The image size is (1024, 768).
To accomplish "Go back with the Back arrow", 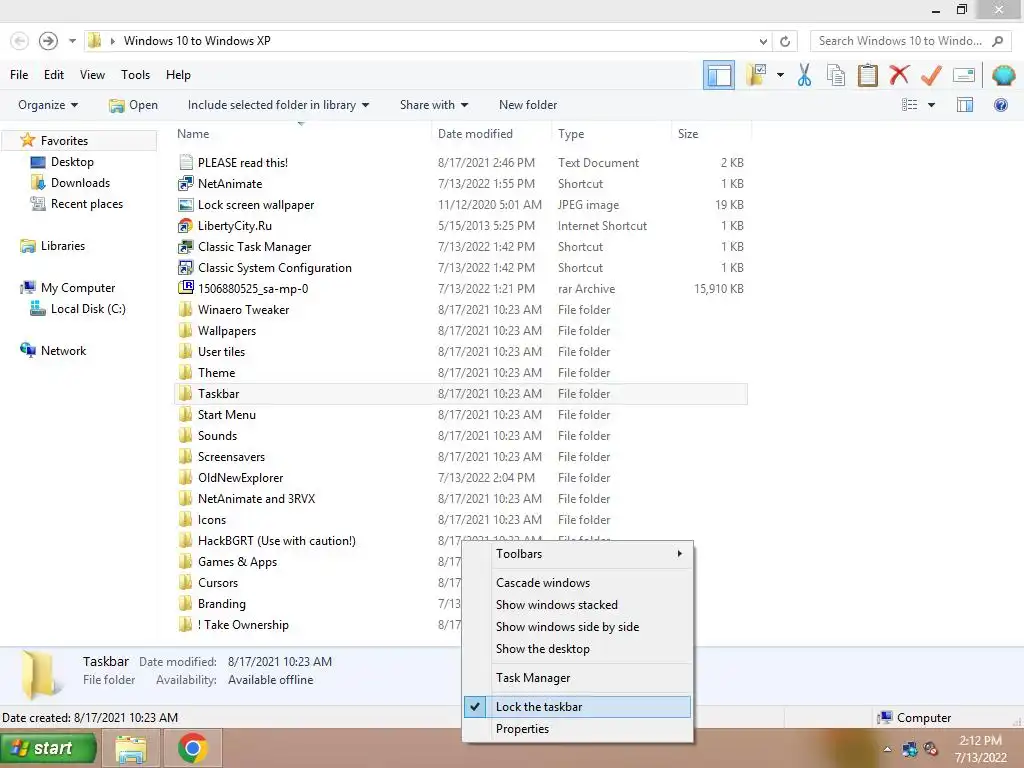I will pos(20,41).
